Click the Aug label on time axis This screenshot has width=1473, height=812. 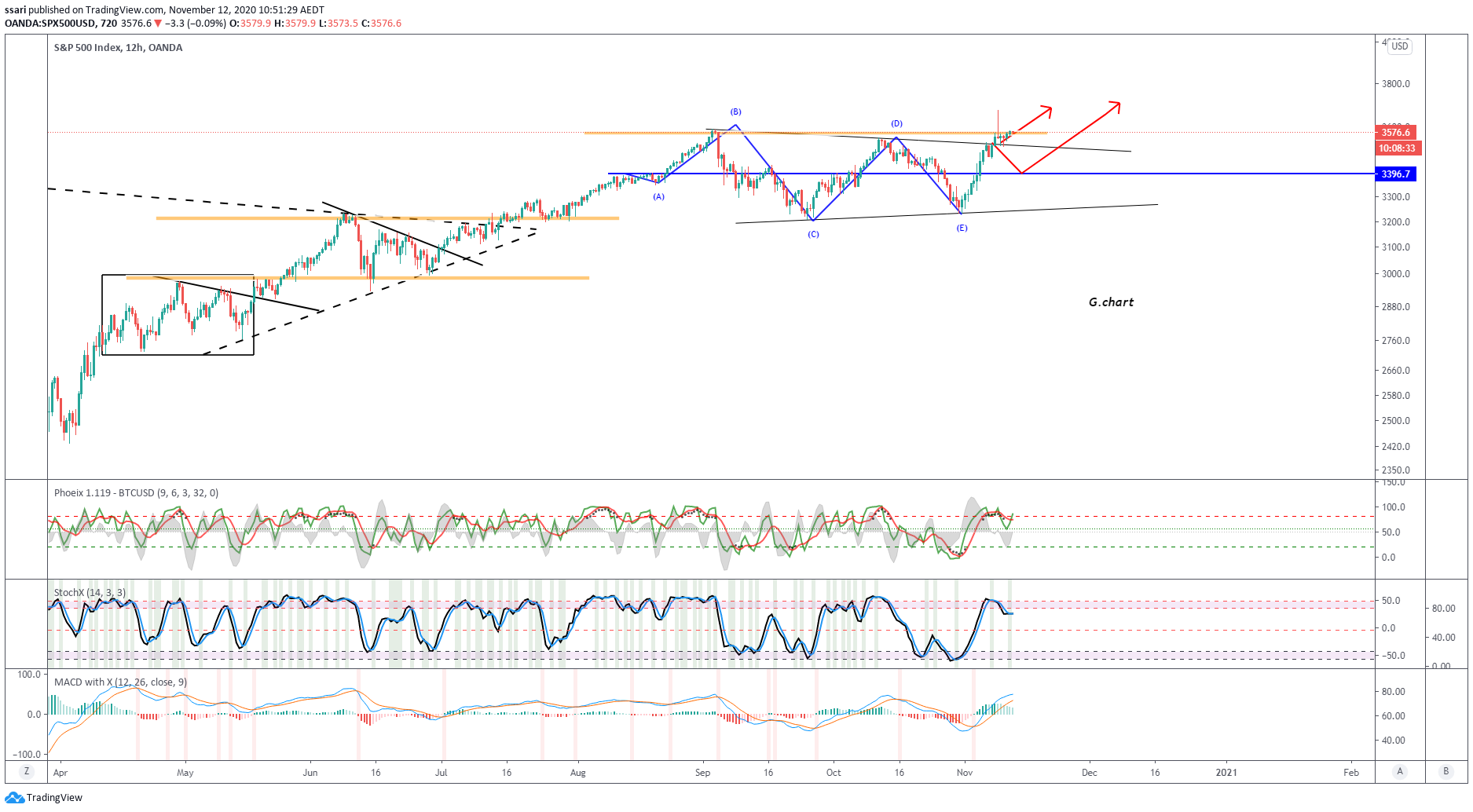[x=578, y=773]
